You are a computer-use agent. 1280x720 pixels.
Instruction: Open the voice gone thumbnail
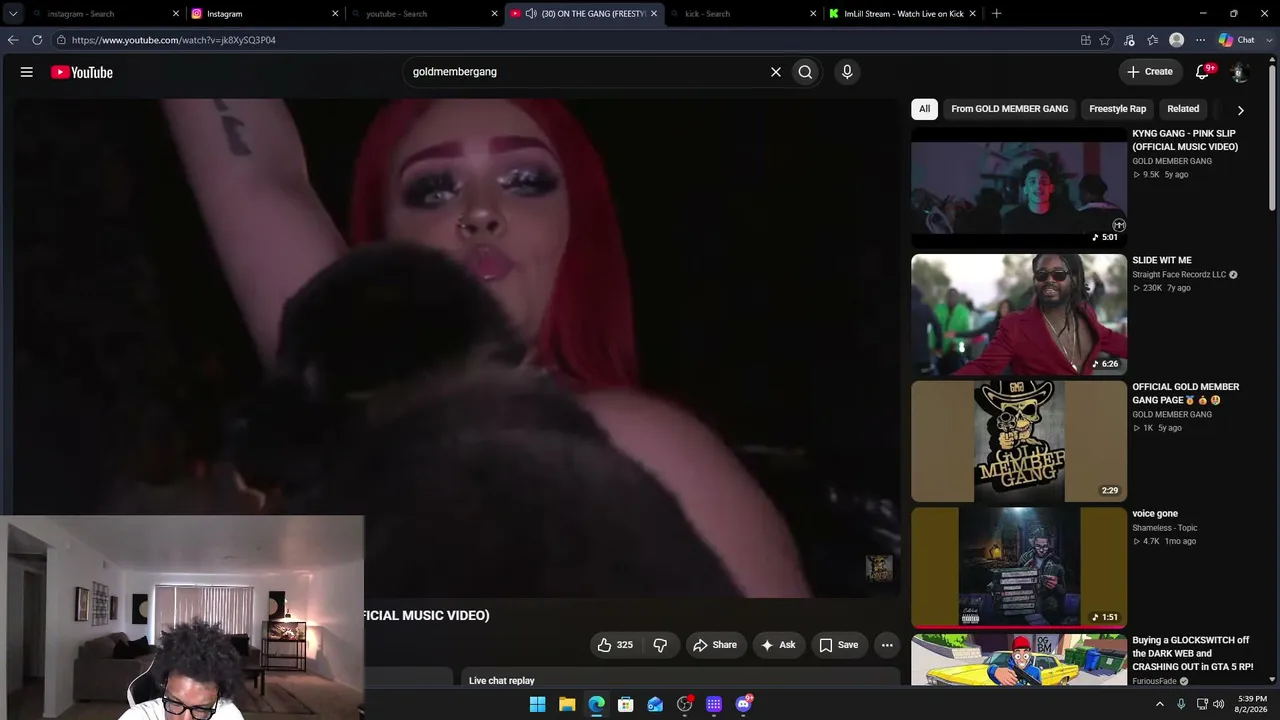pos(1019,567)
